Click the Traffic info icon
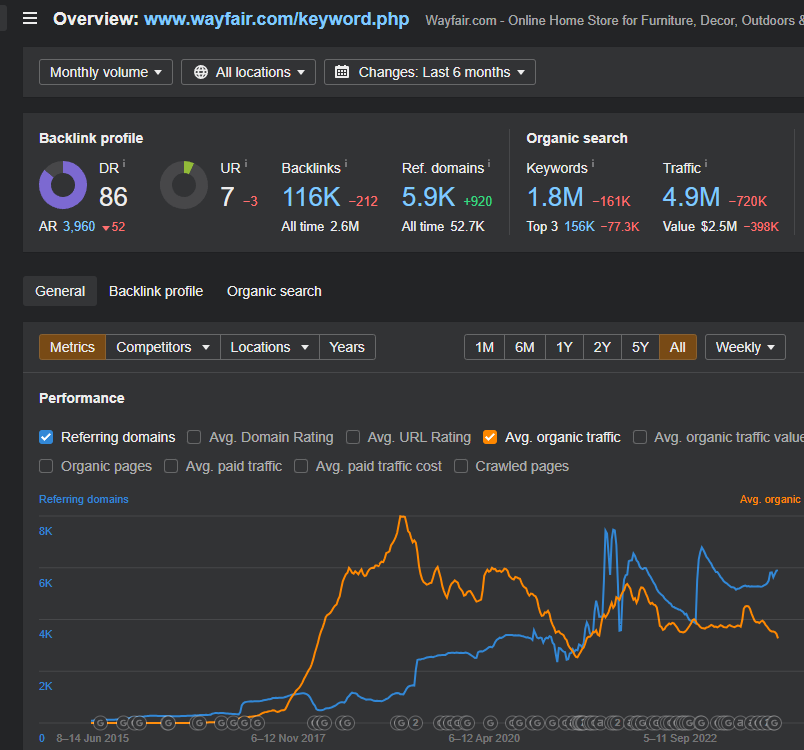Image resolution: width=804 pixels, height=750 pixels. coord(706,163)
